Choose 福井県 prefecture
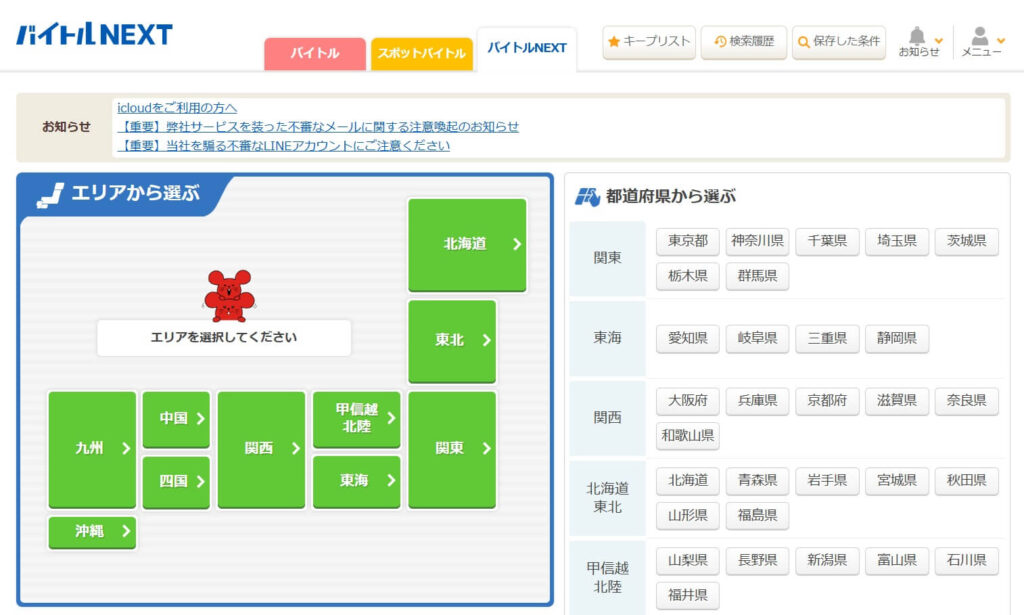Screen dimensions: 1024x615 pos(688,595)
